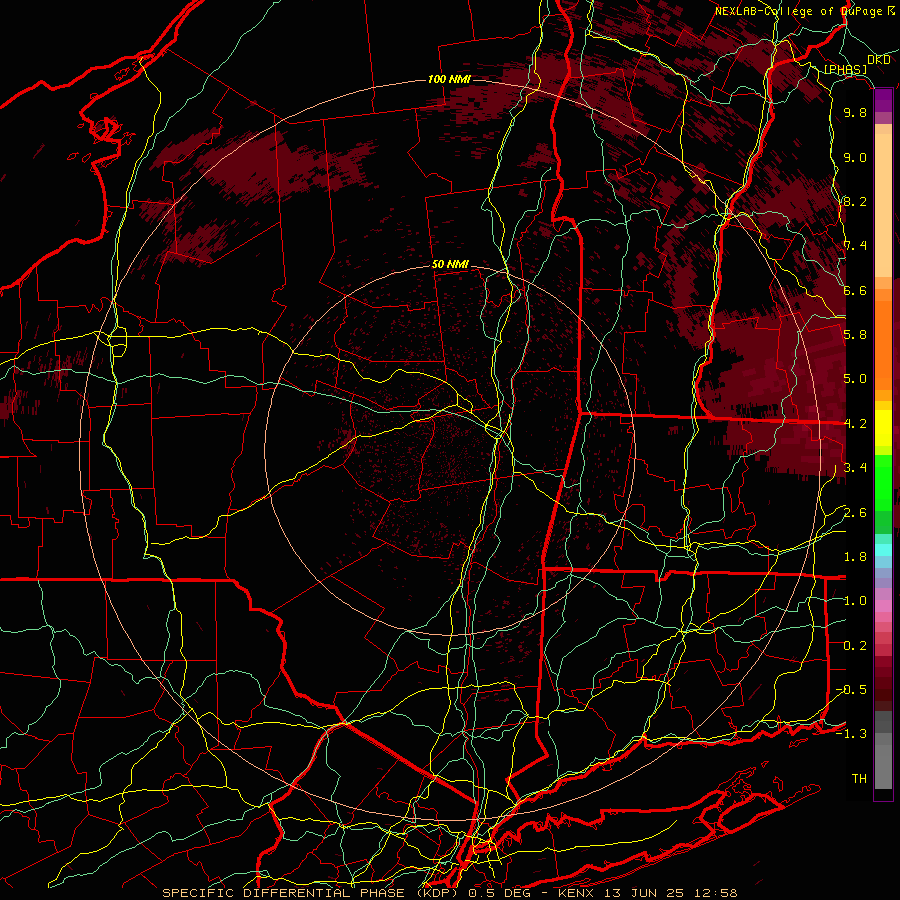This screenshot has width=900, height=900.
Task: Click the 9.8 value on the color scale
Action: click(x=855, y=113)
